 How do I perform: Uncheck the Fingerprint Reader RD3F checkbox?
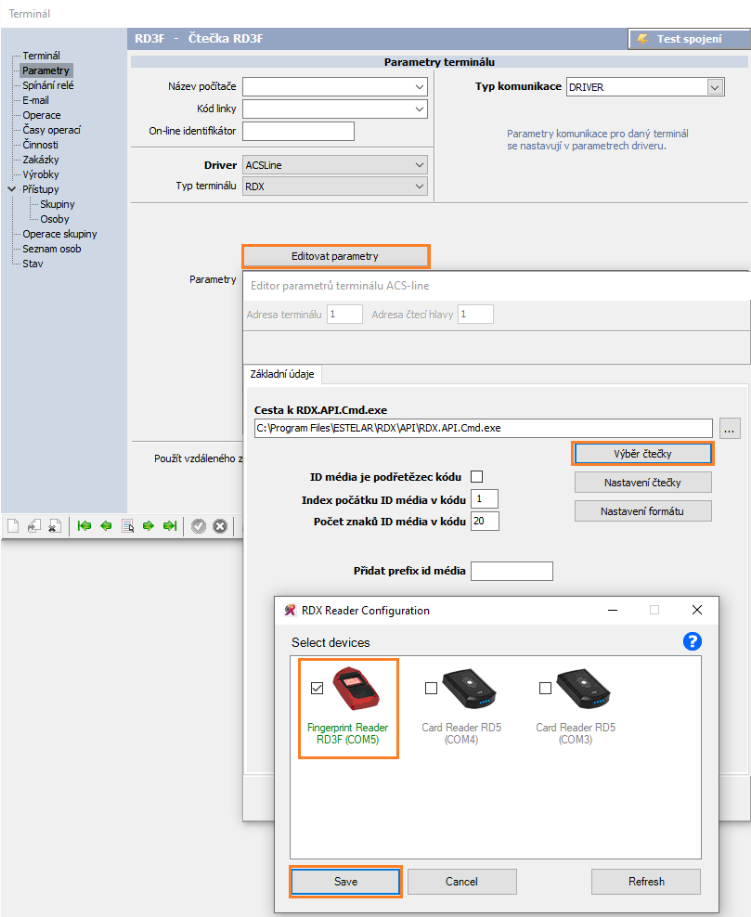tap(317, 688)
